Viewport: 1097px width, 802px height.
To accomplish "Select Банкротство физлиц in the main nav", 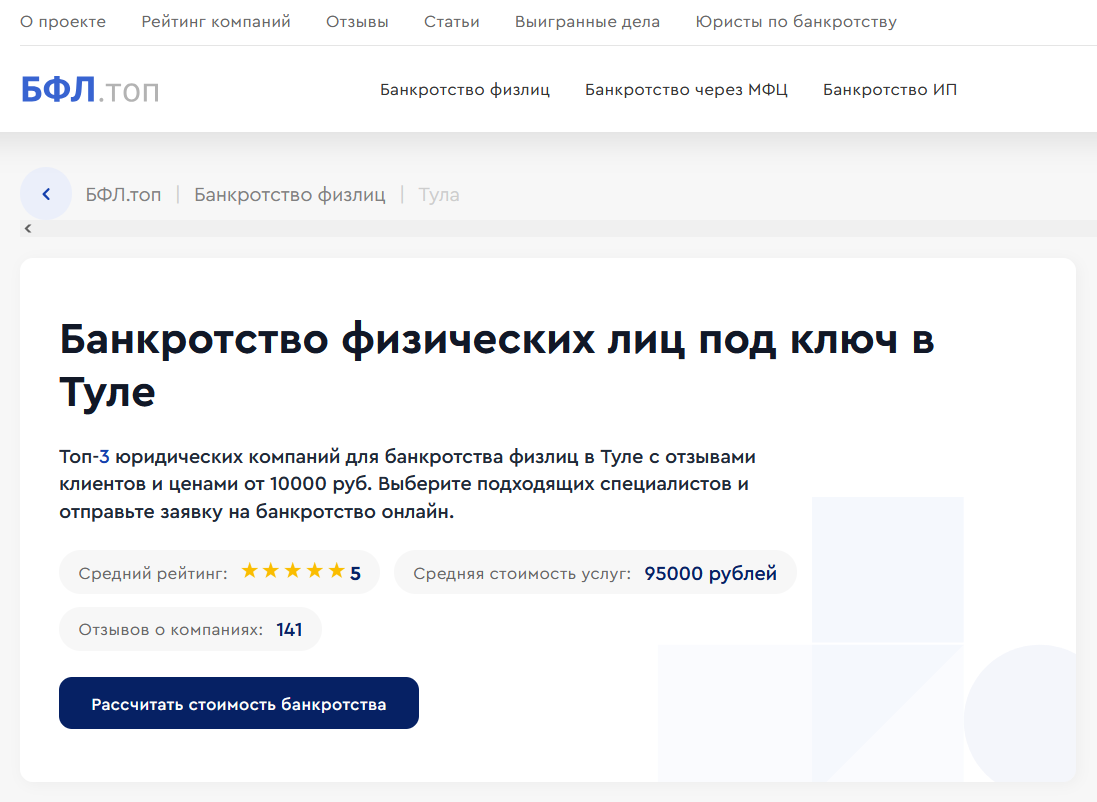I will click(x=465, y=90).
